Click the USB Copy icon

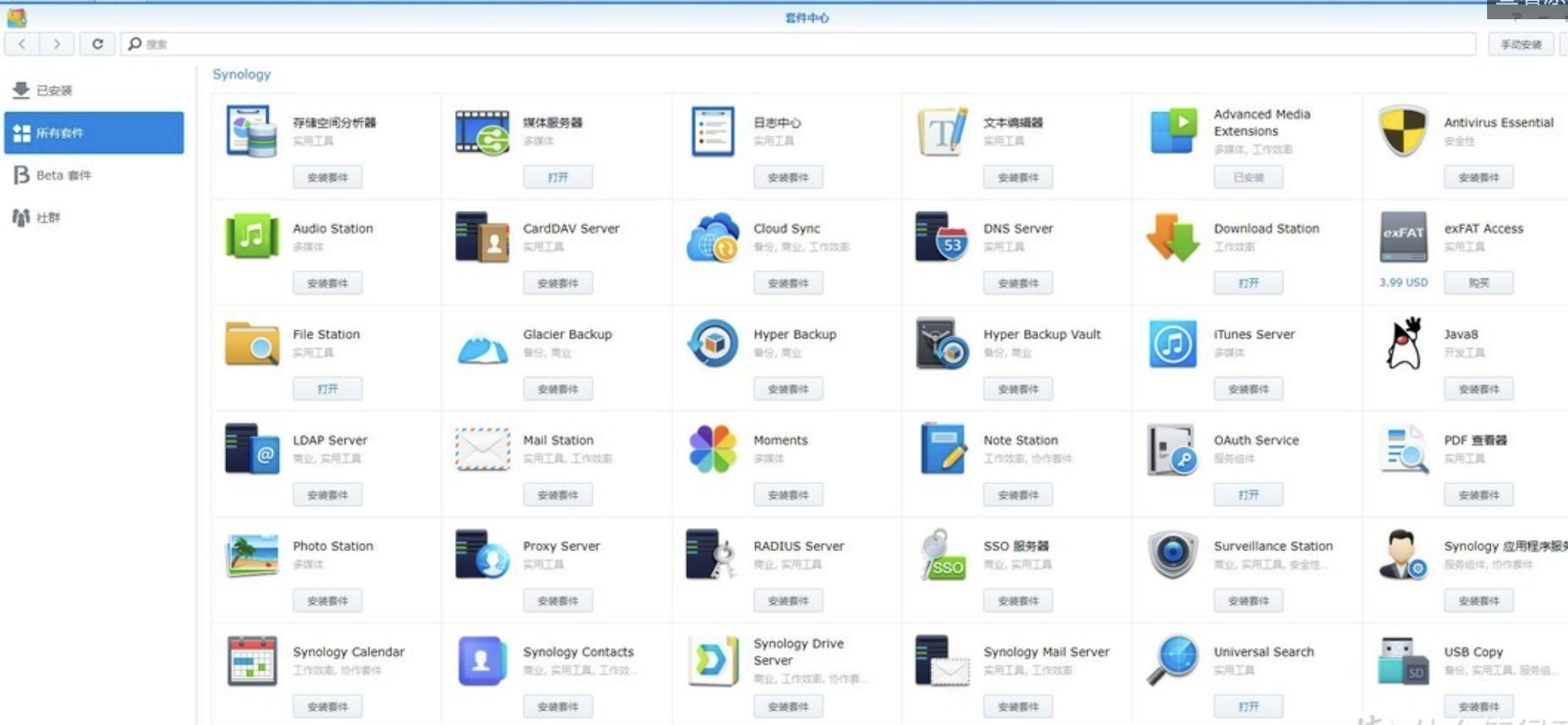pos(1404,661)
